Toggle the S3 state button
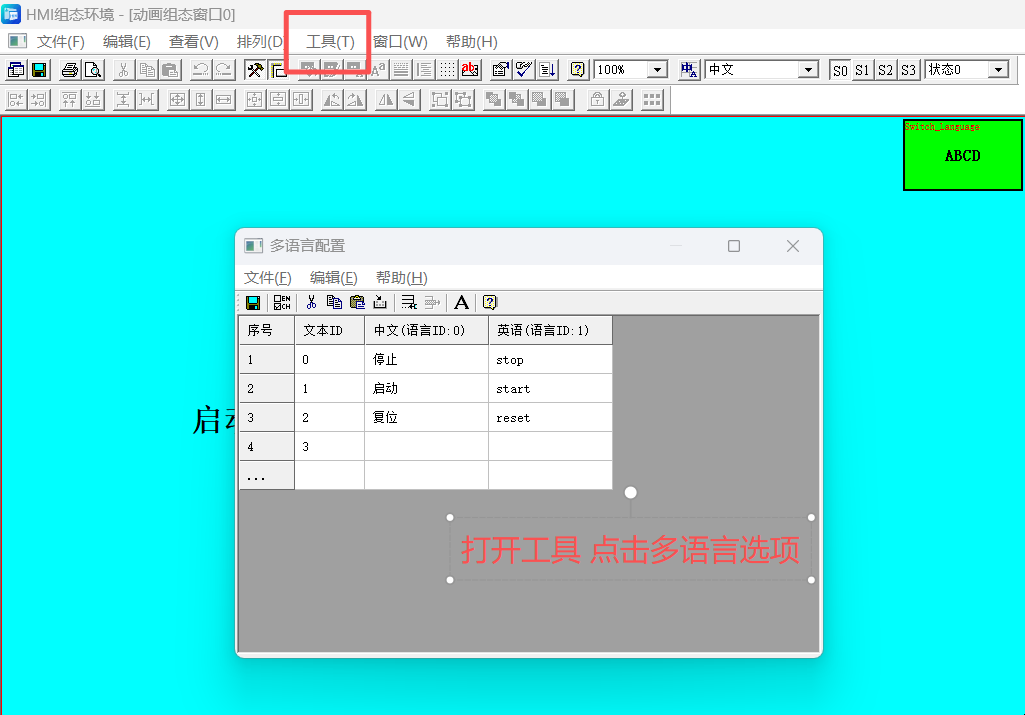 [908, 69]
